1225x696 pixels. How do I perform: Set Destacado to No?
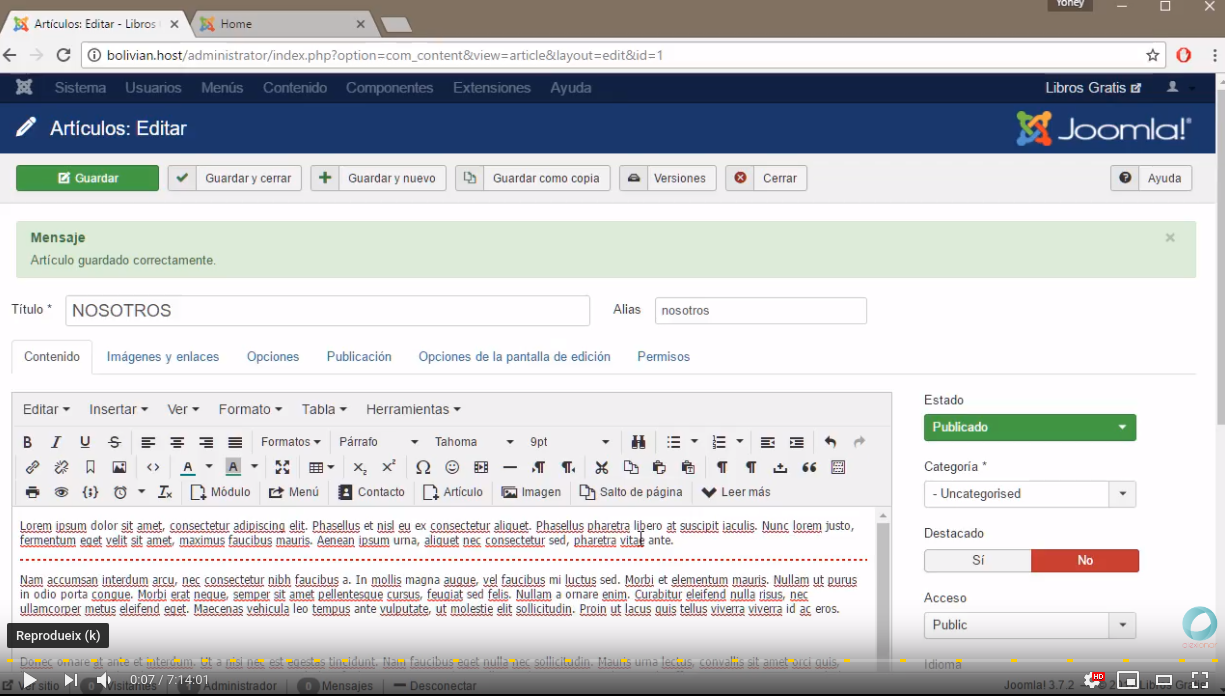click(1085, 561)
